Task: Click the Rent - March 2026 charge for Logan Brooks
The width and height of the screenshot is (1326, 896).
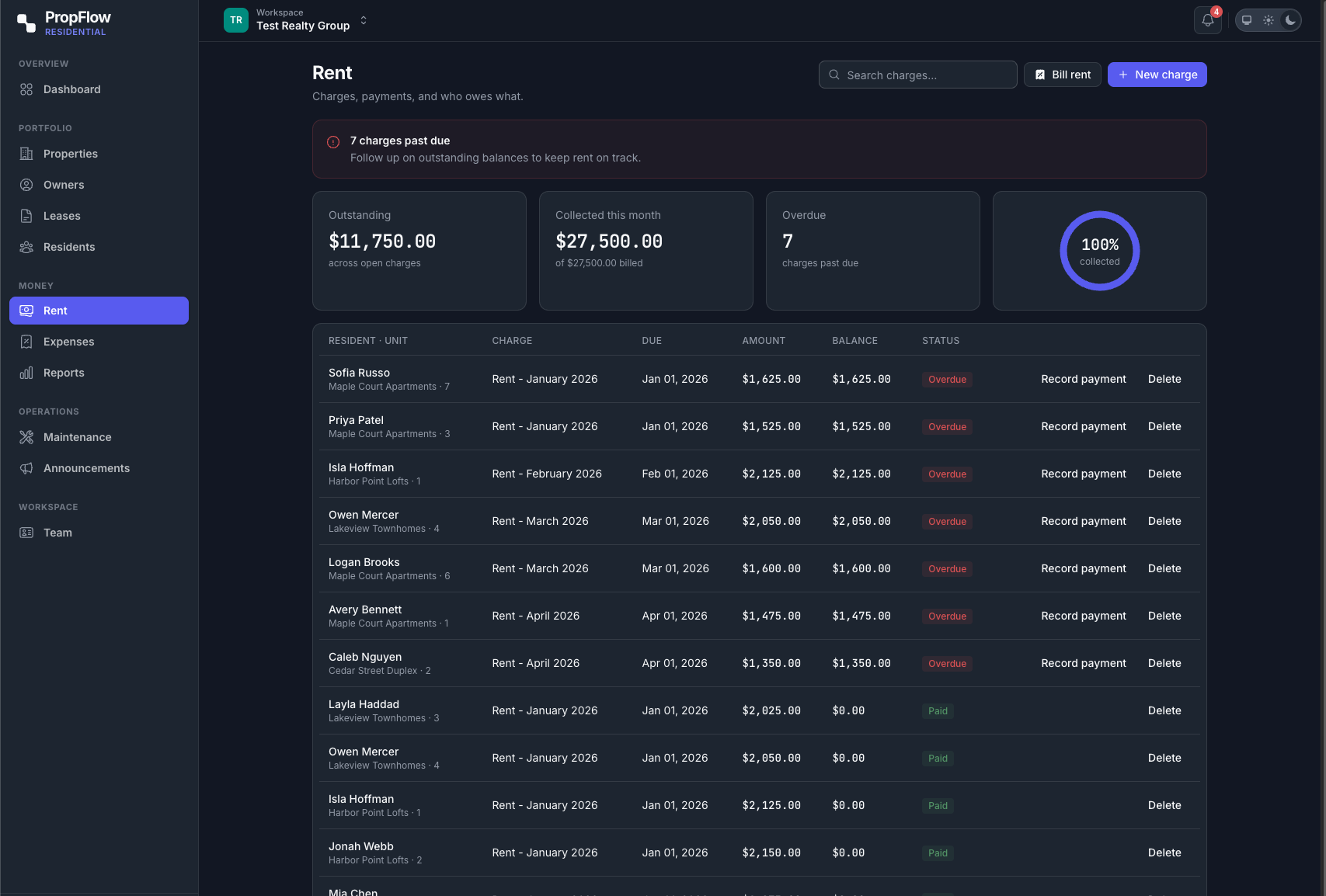Action: [540, 568]
